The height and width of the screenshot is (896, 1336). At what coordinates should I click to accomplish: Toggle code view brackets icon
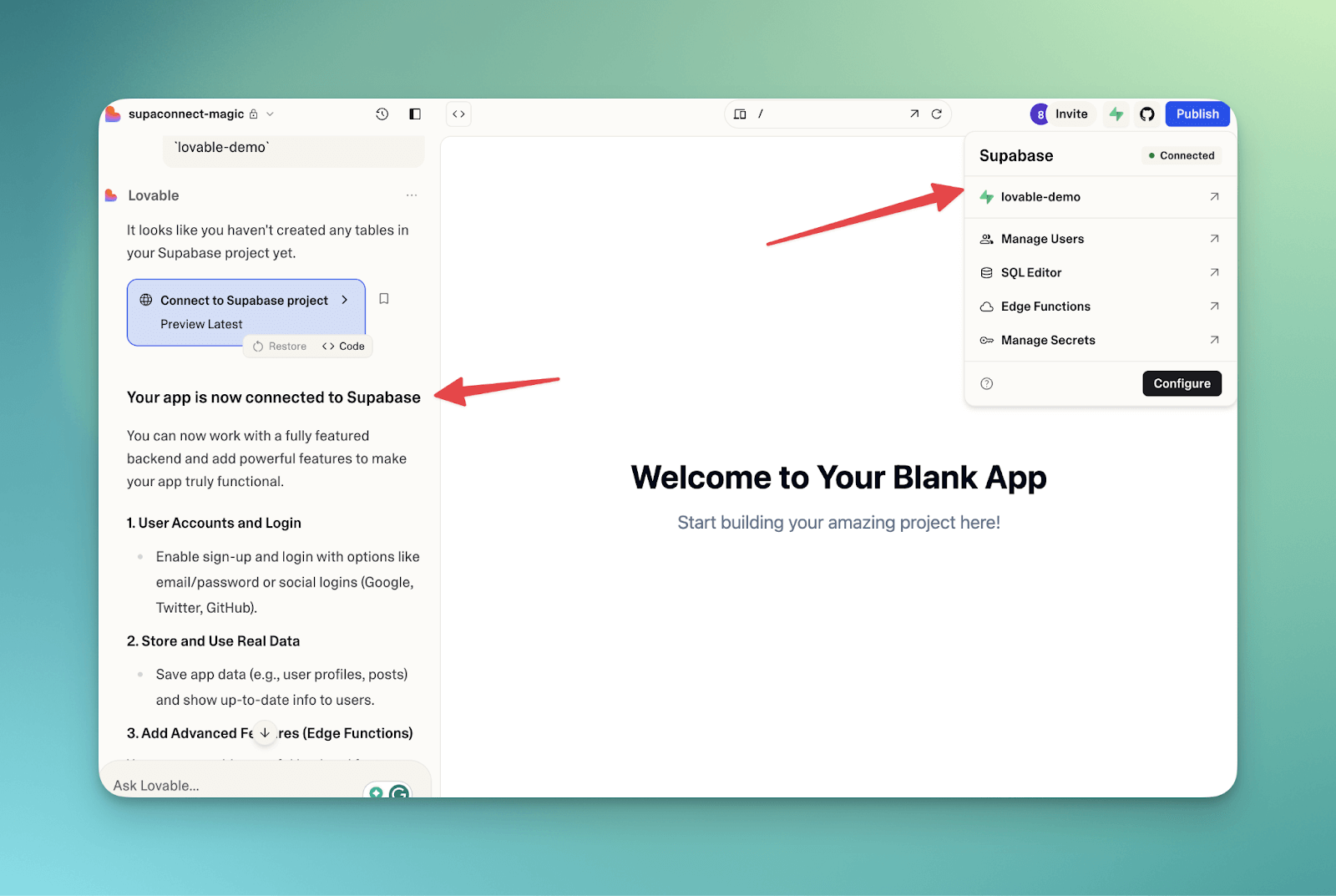tap(458, 114)
